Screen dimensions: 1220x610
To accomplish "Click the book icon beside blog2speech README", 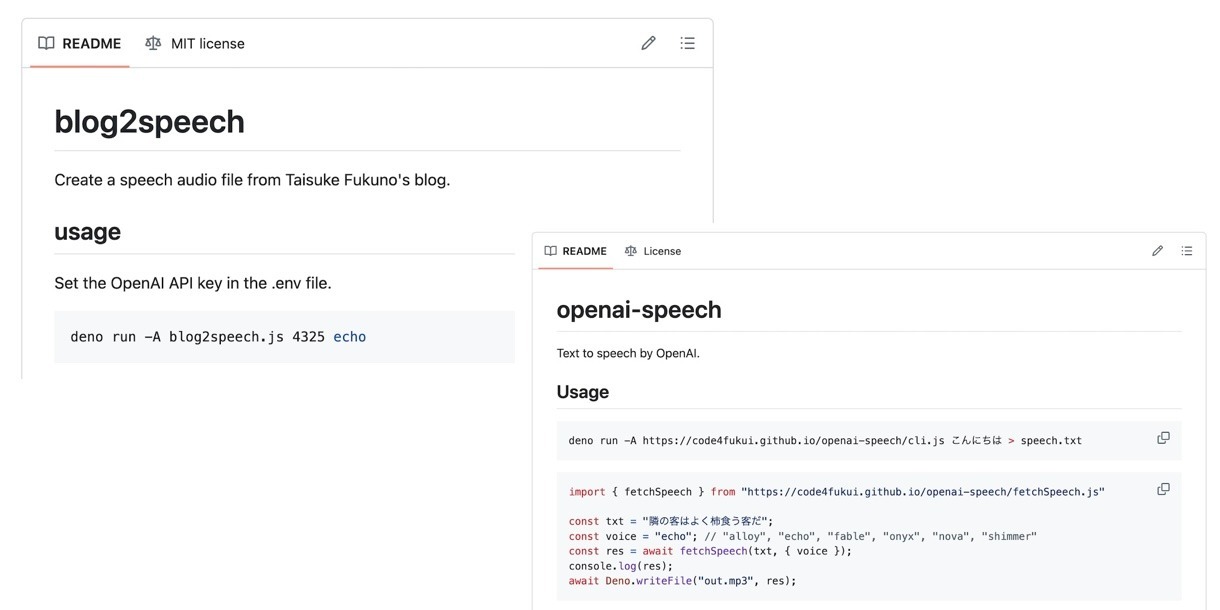I will [x=46, y=43].
